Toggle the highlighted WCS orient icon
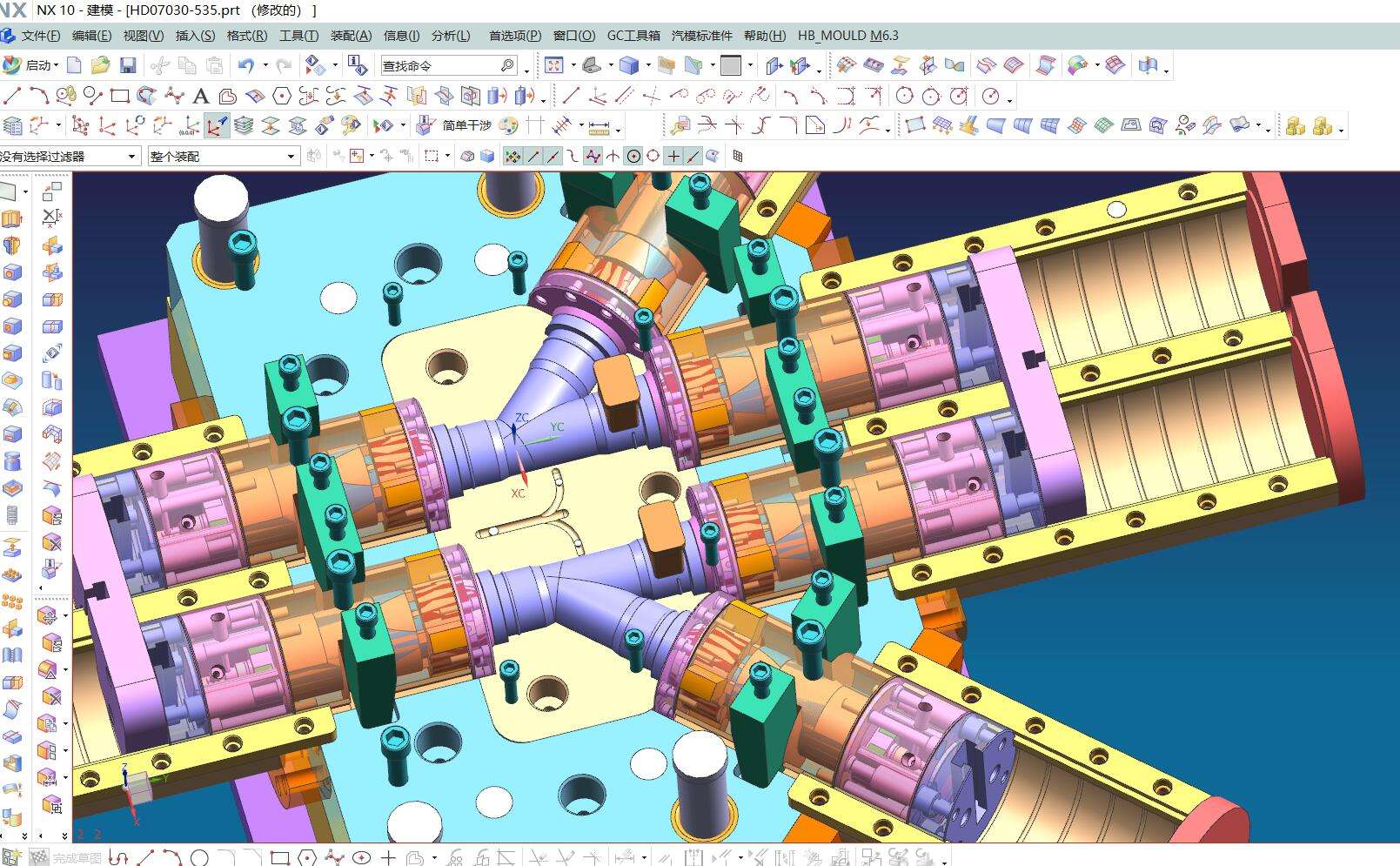The height and width of the screenshot is (866, 1400). (217, 126)
